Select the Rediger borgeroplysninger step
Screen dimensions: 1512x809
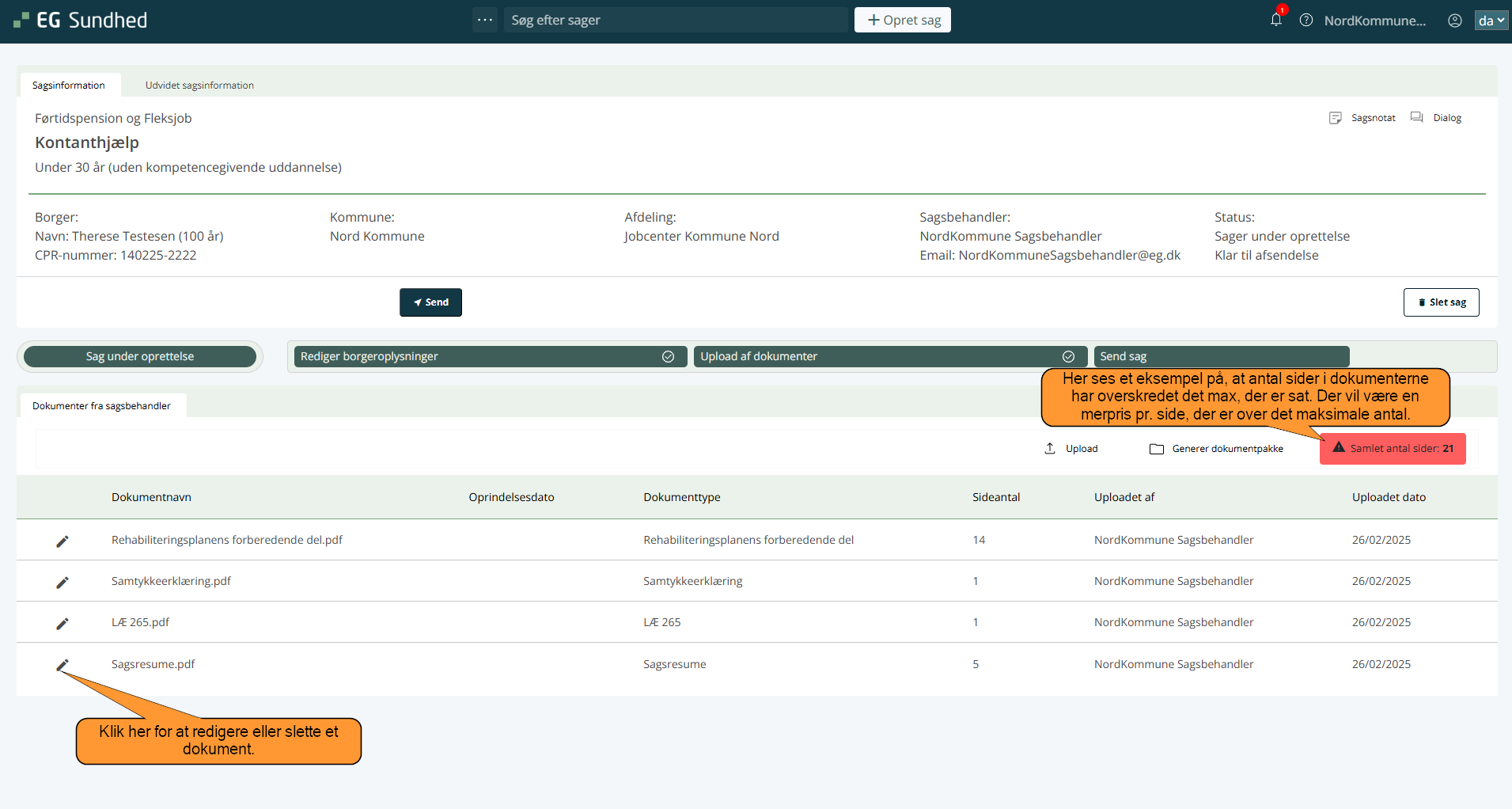pyautogui.click(x=487, y=356)
